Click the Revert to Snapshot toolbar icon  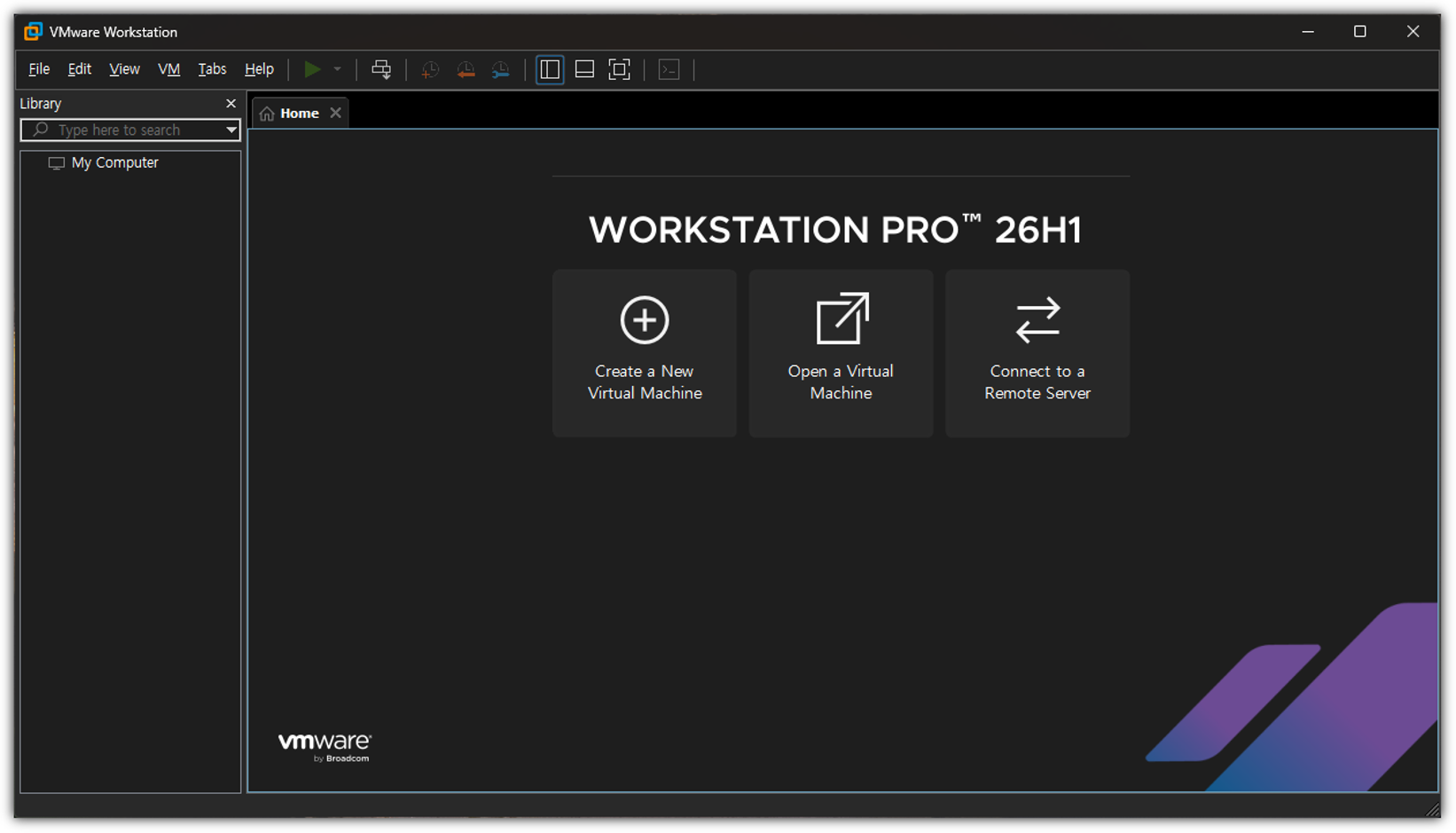point(466,69)
